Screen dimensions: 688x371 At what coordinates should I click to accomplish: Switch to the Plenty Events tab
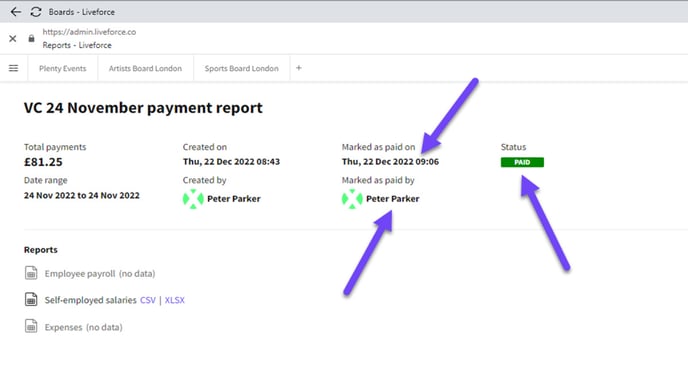click(x=63, y=68)
